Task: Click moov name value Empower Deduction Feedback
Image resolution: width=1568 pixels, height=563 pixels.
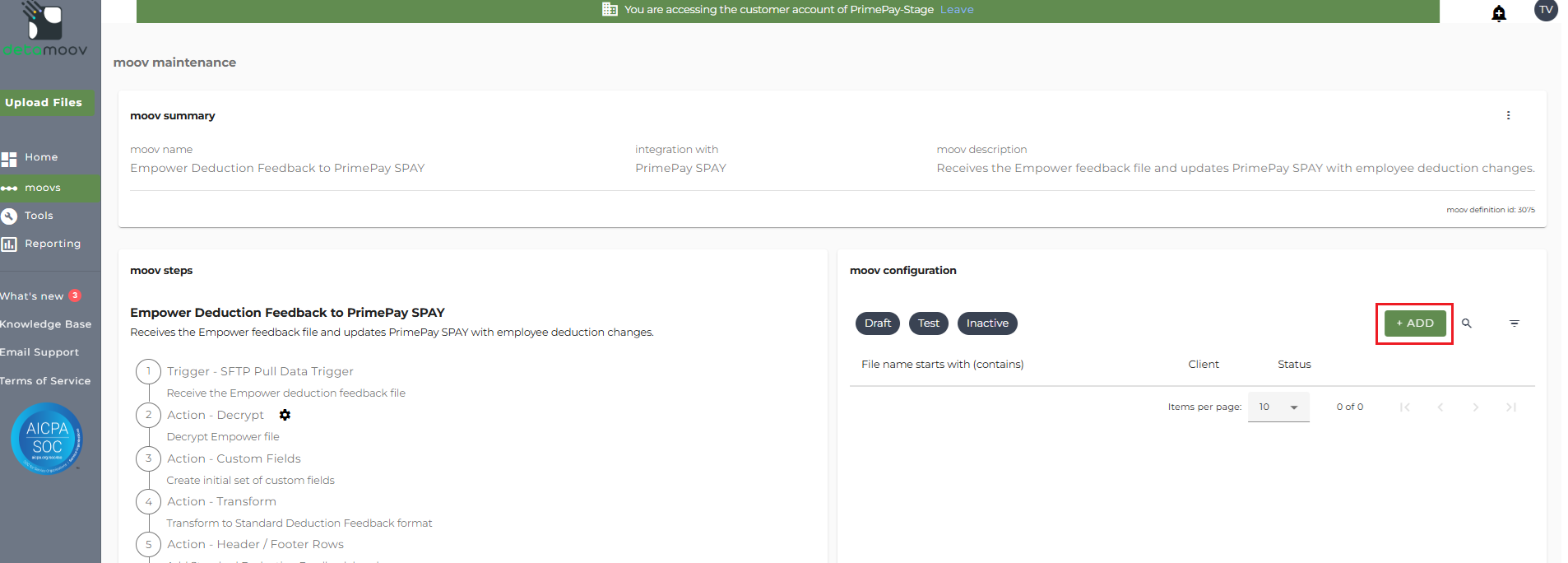Action: pyautogui.click(x=277, y=168)
